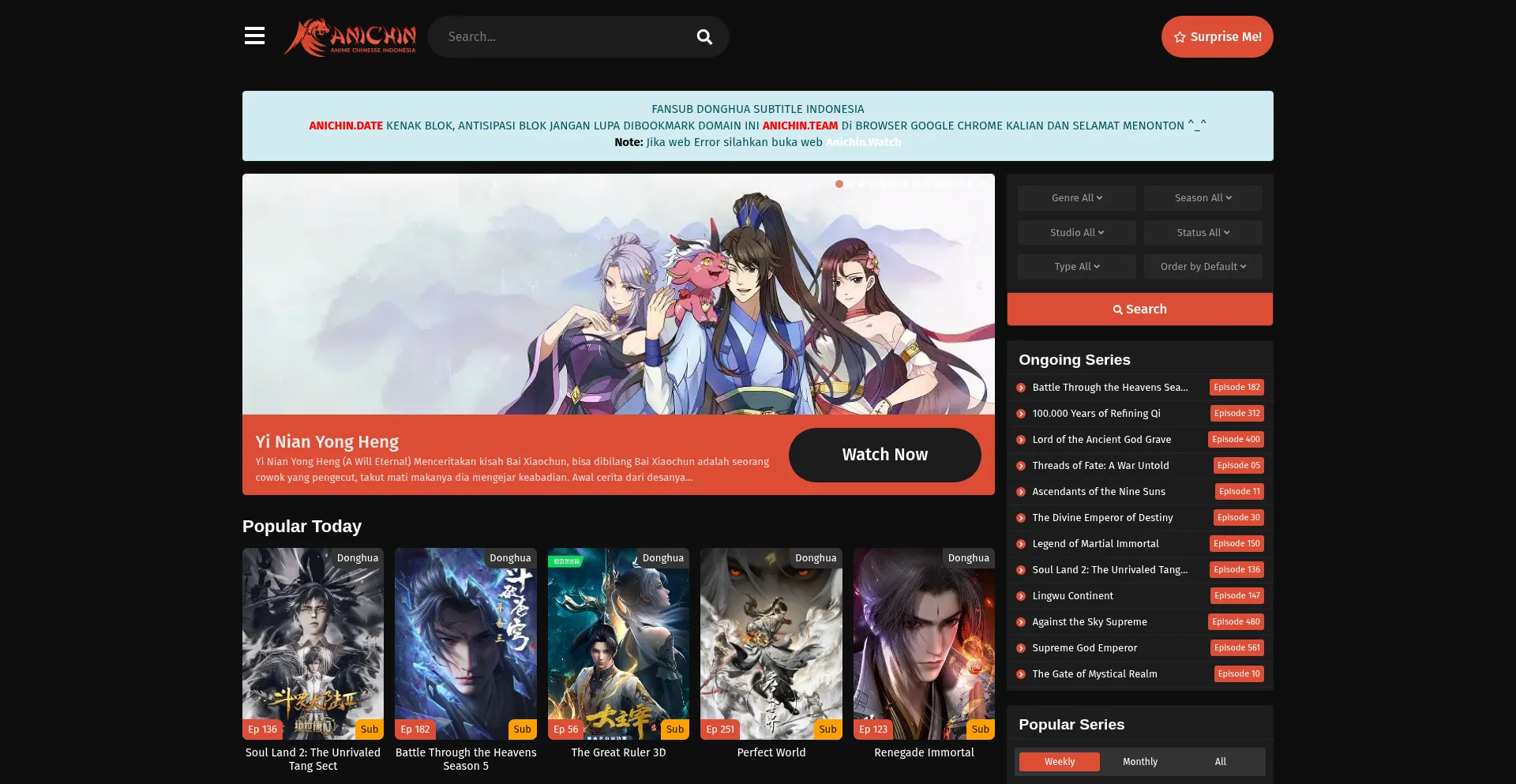Click the Episode 561 badge

[1237, 648]
